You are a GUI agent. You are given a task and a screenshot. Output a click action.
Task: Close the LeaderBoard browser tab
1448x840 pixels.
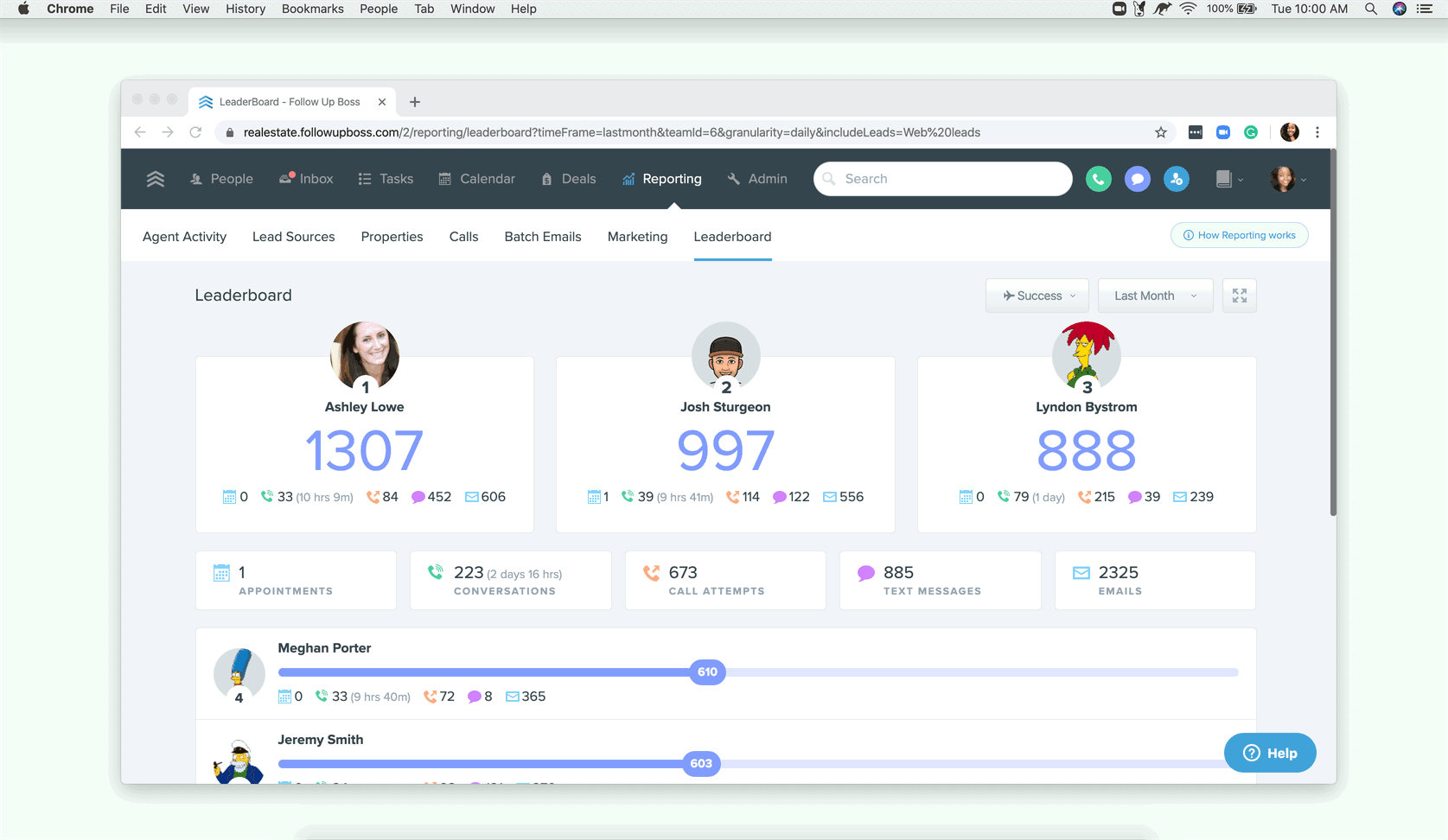coord(382,102)
